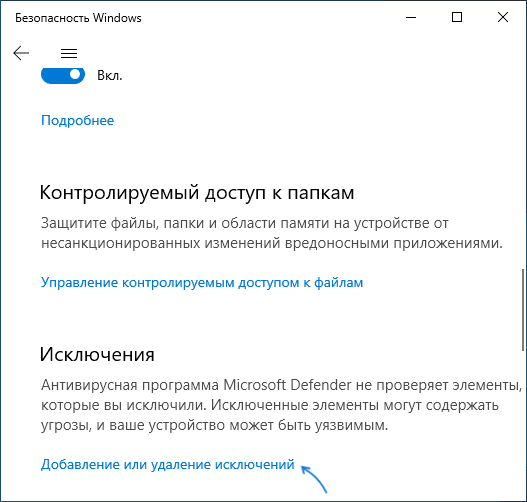Click scrollbar track below the thumb
527x502 pixels.
coord(523,423)
